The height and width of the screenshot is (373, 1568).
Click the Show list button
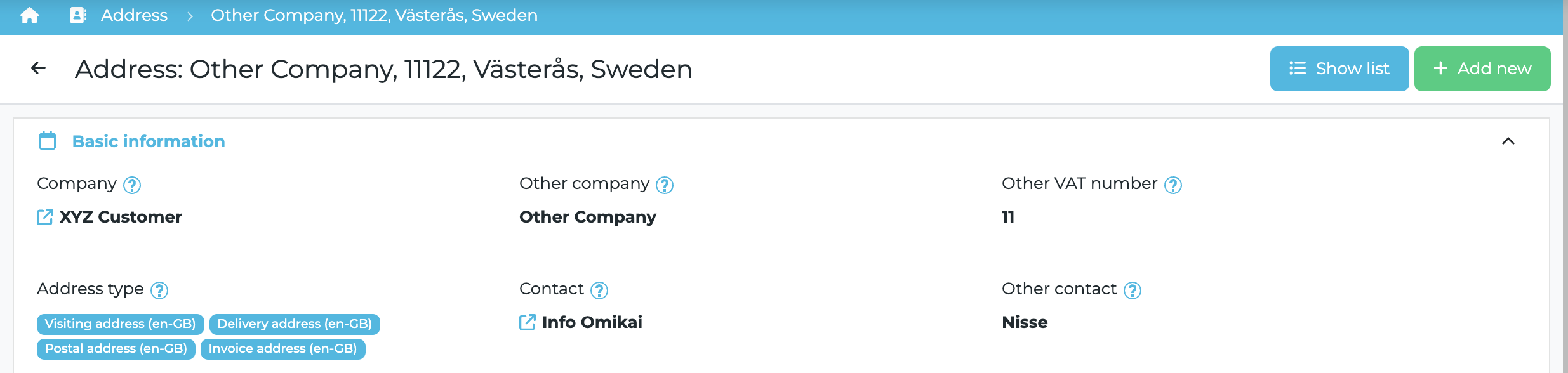1339,69
